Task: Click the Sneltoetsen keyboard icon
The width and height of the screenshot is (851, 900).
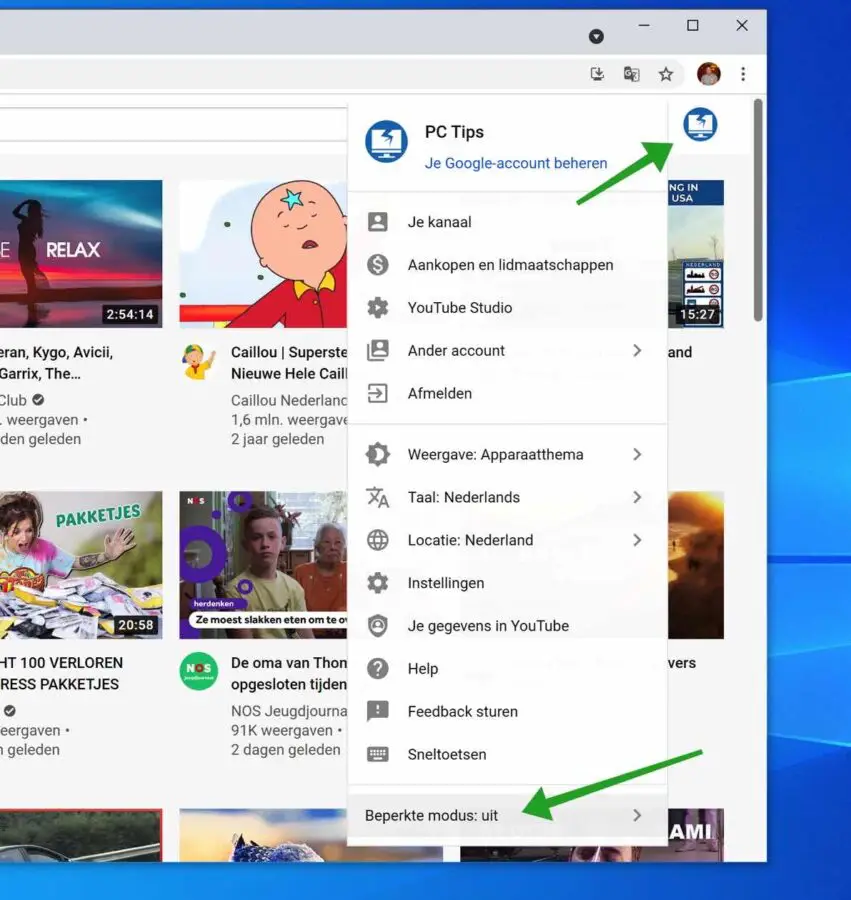Action: (x=378, y=754)
